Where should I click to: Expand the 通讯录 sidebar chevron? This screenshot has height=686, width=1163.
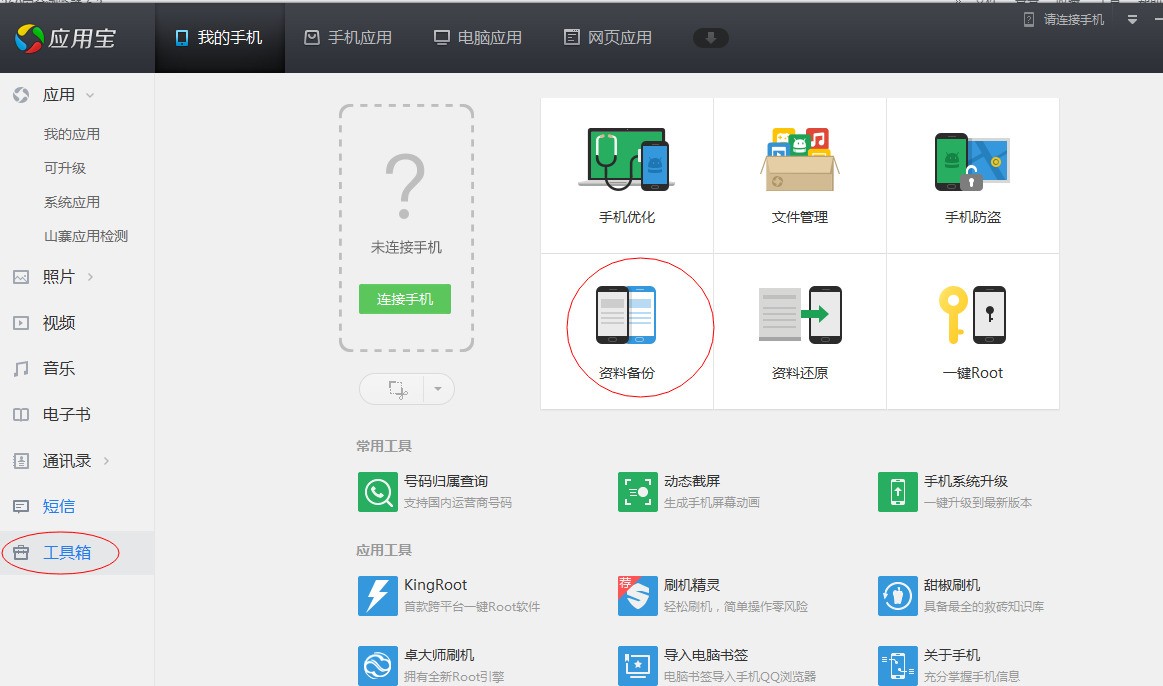tap(107, 461)
